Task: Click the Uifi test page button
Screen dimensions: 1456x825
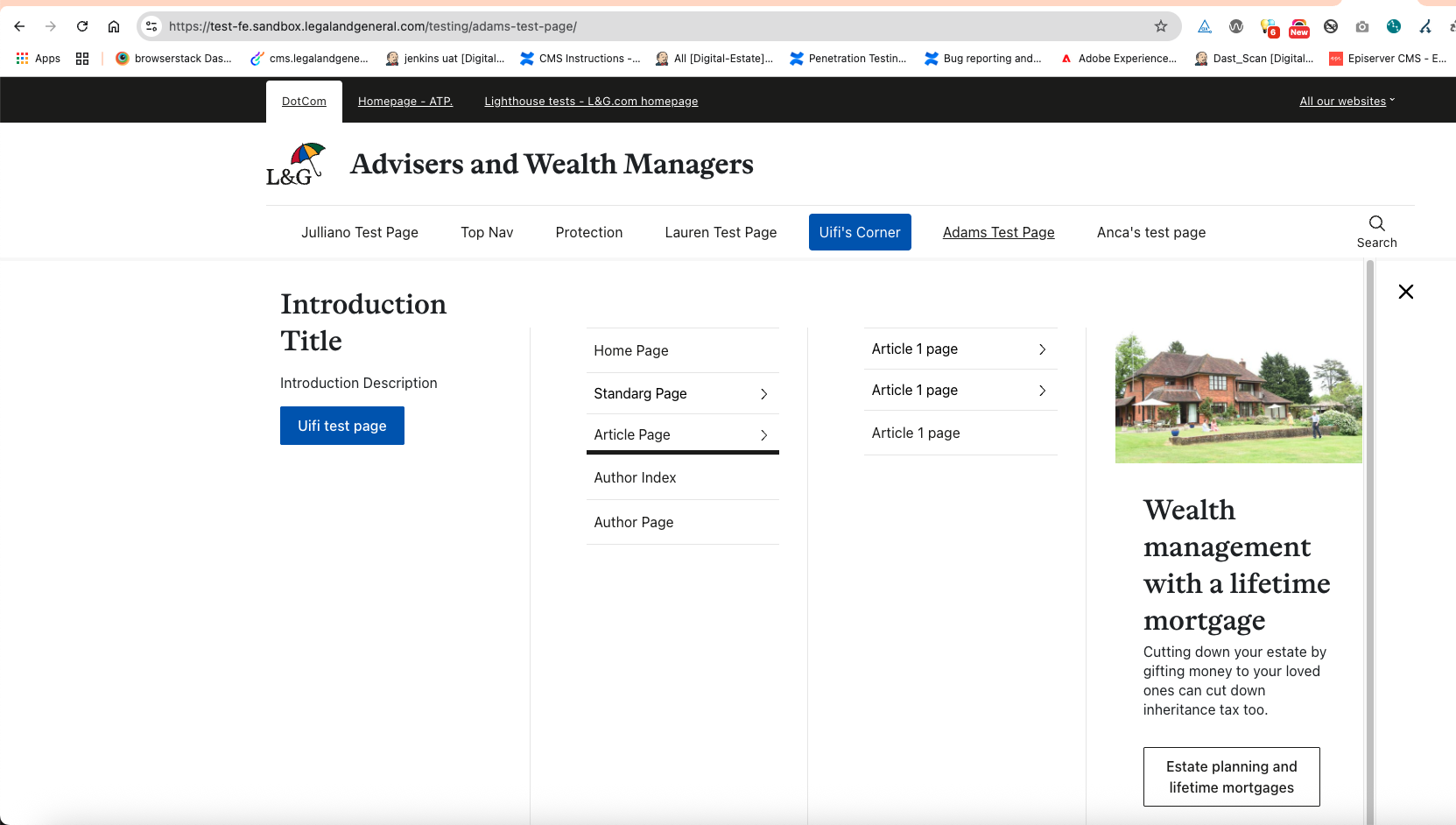Action: tap(341, 426)
